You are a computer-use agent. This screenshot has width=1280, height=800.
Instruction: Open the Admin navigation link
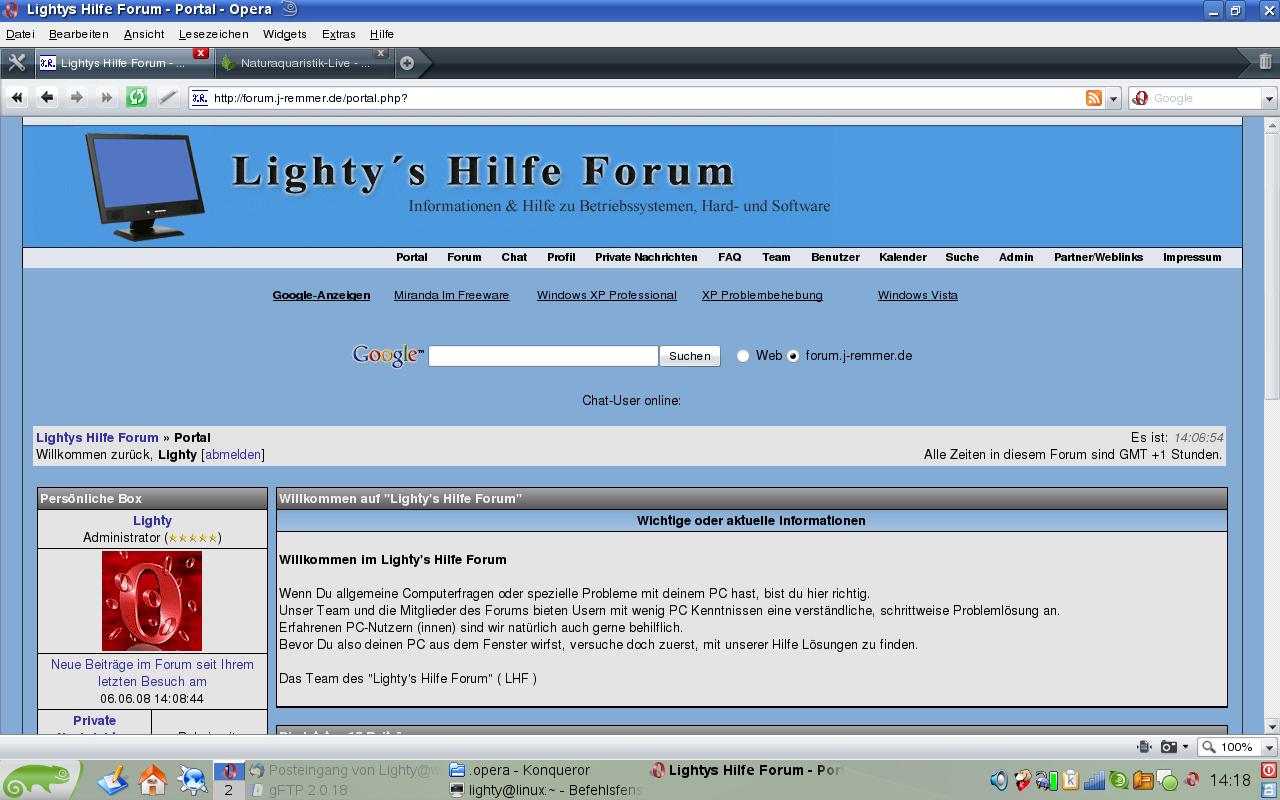[x=1016, y=257]
